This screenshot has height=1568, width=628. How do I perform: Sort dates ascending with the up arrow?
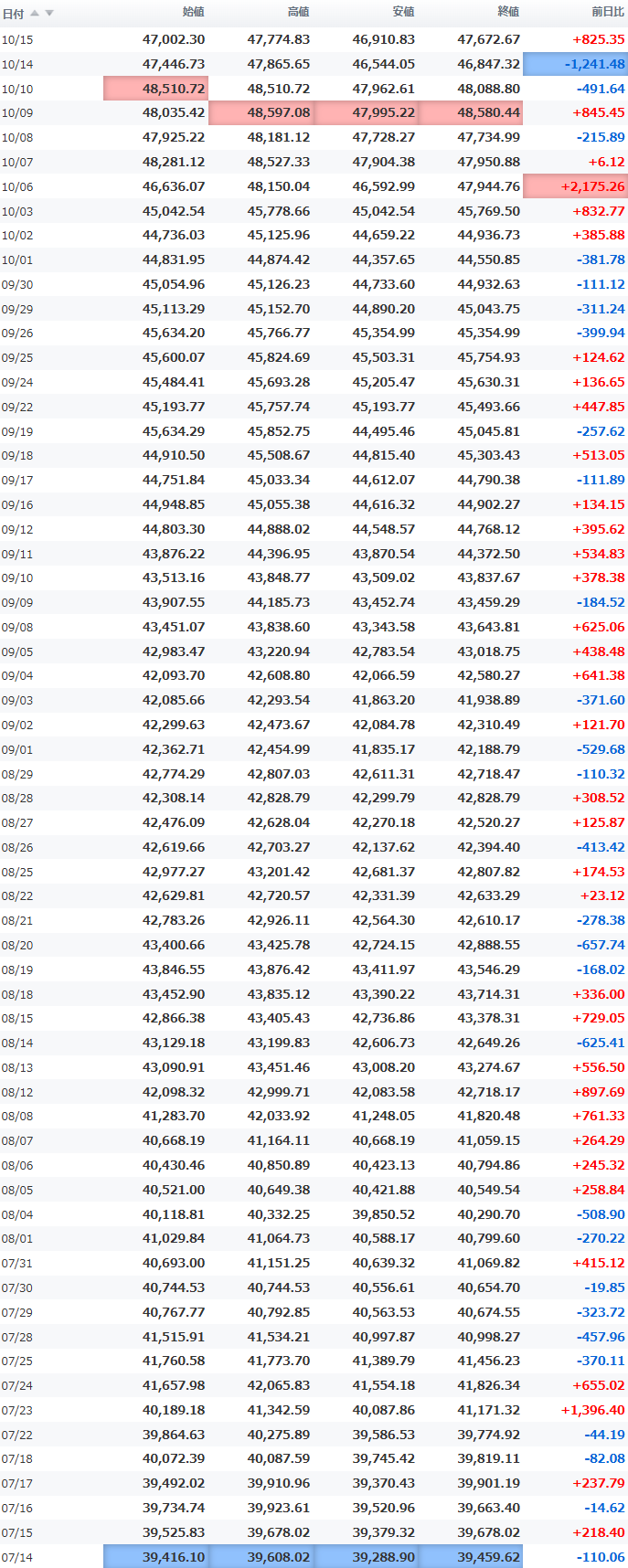[x=36, y=13]
